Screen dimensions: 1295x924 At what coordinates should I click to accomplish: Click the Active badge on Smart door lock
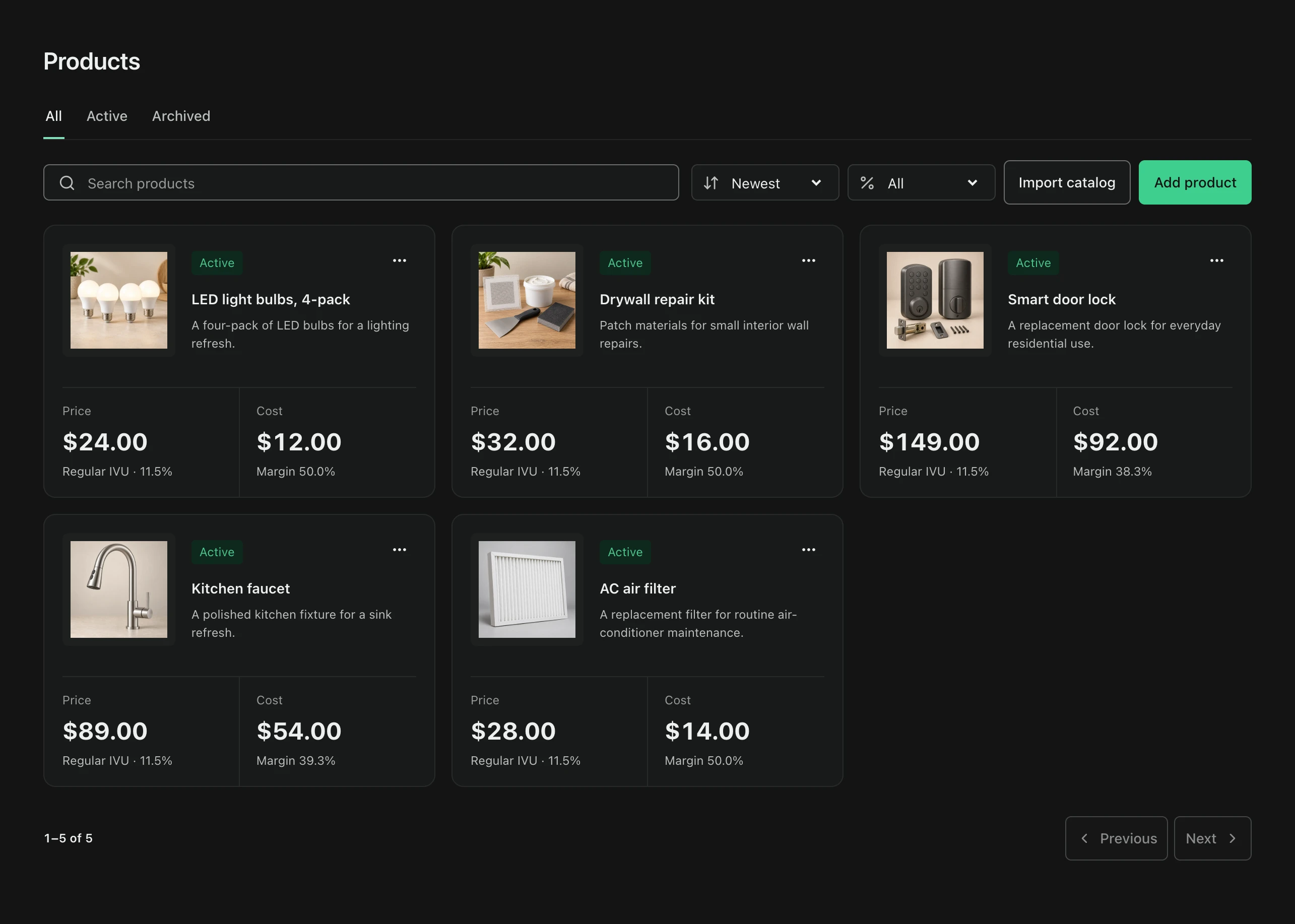[x=1033, y=263]
